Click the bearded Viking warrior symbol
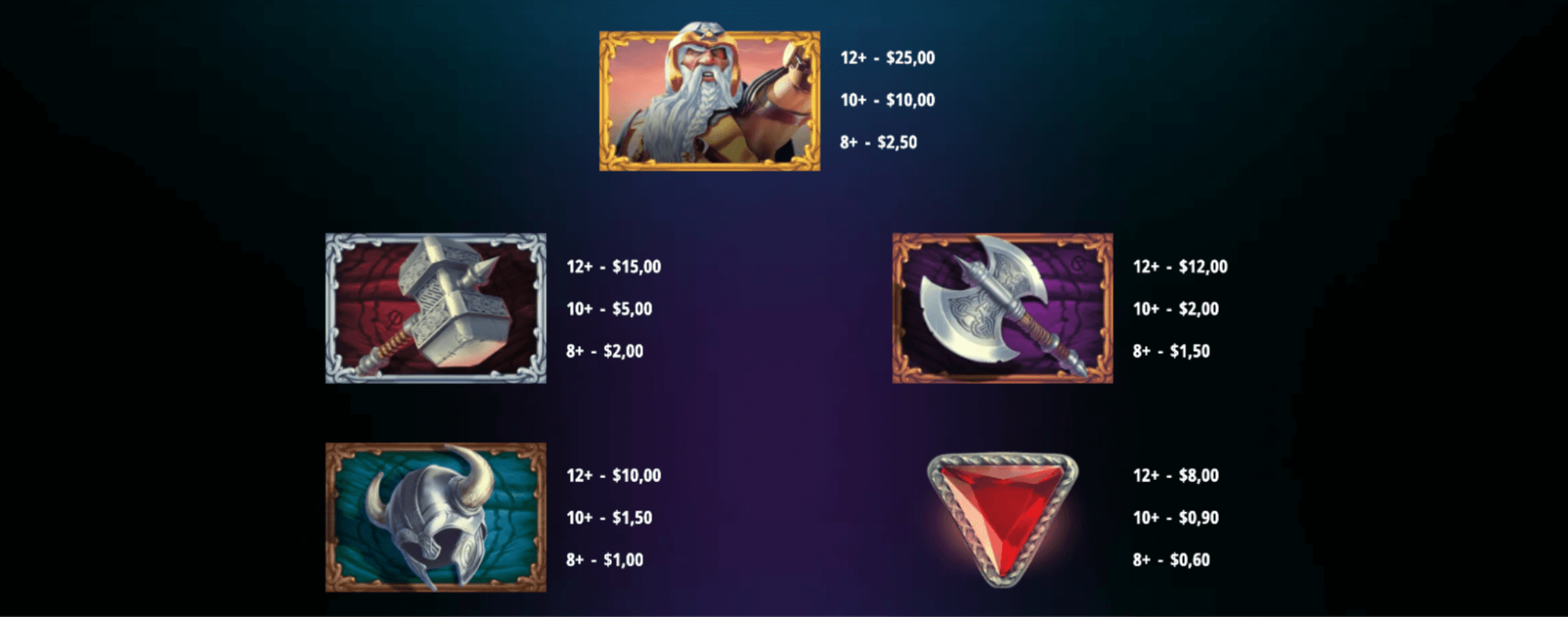 [710, 97]
